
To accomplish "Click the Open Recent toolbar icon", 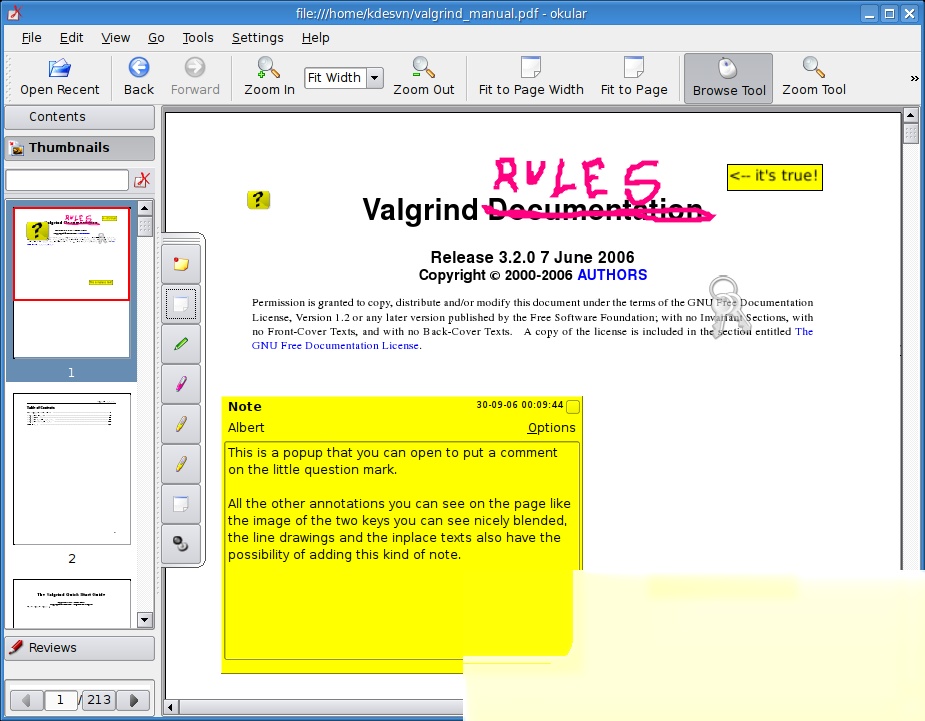I will (x=60, y=68).
